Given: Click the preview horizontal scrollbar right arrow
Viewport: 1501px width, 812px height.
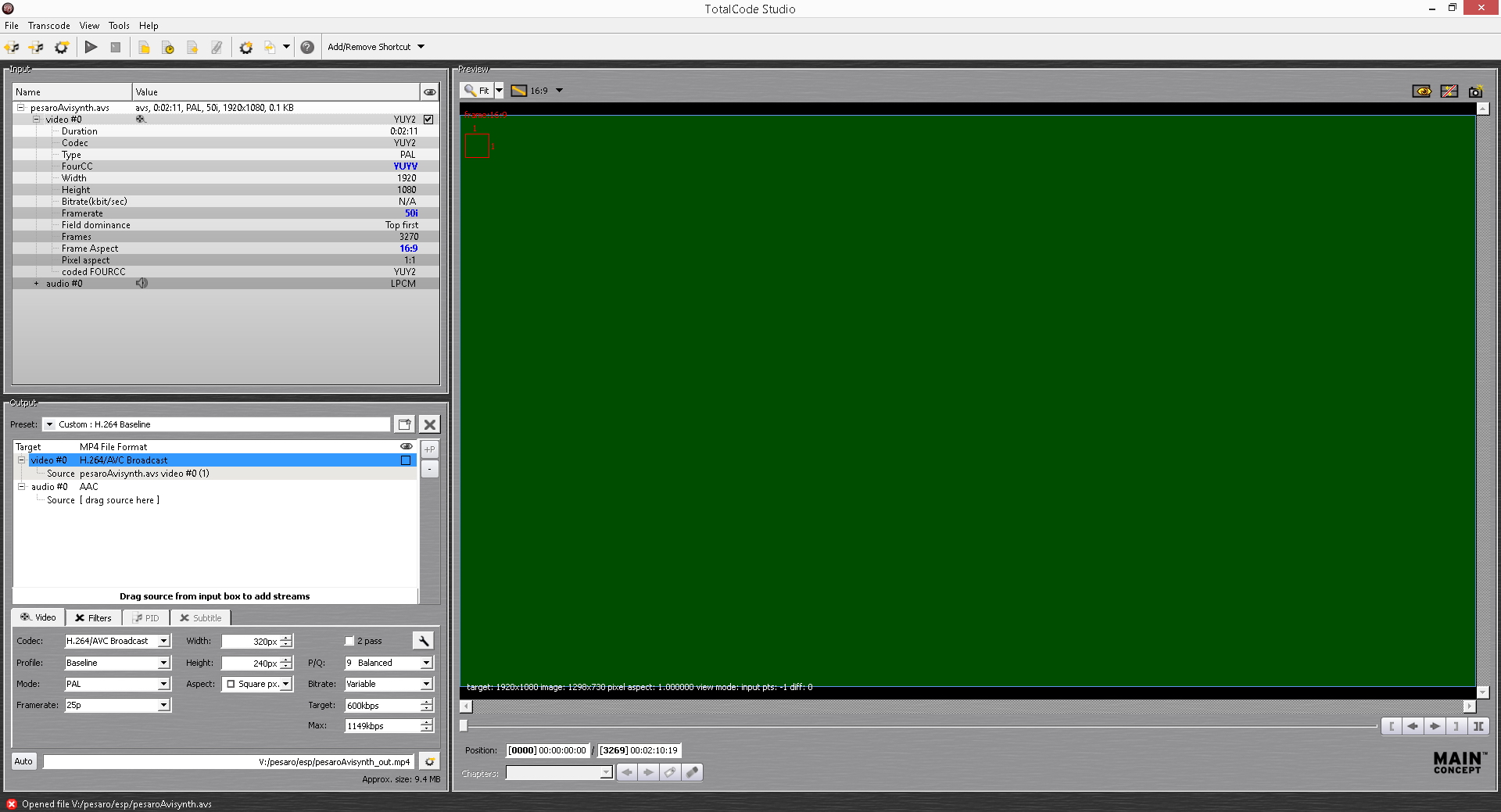Looking at the screenshot, I should coord(1470,706).
